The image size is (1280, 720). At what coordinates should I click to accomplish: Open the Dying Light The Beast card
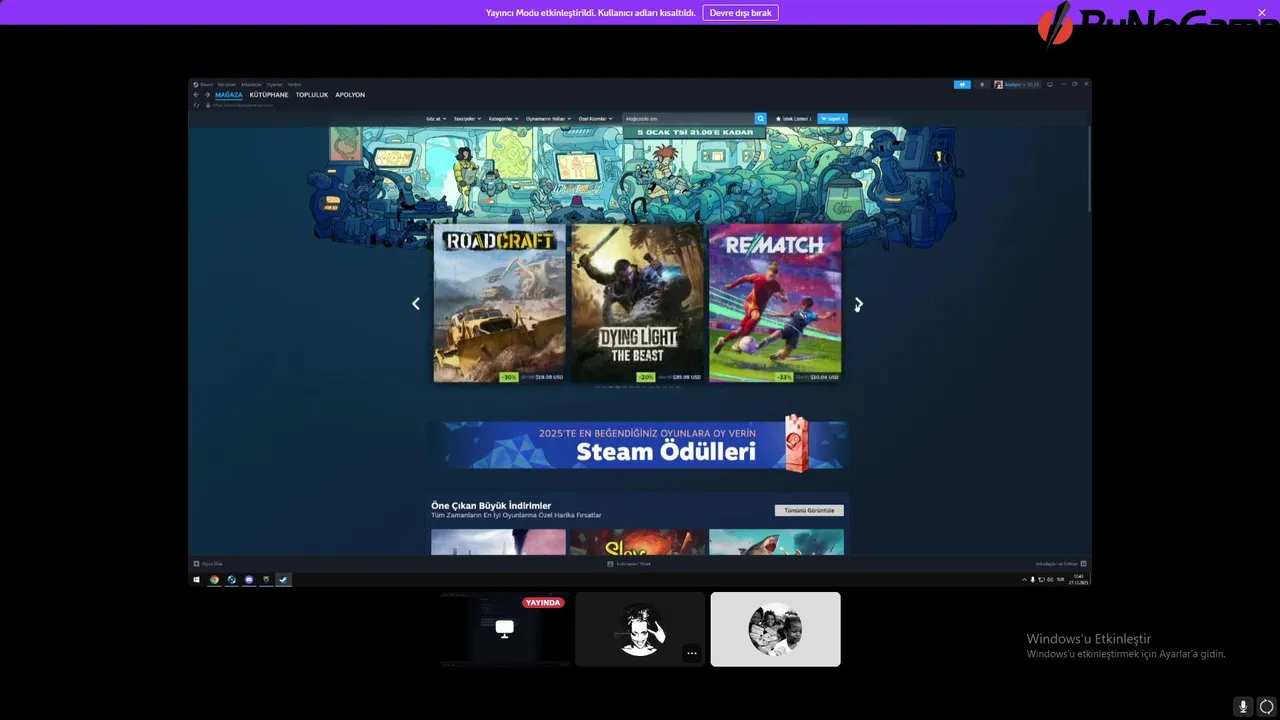coord(637,303)
